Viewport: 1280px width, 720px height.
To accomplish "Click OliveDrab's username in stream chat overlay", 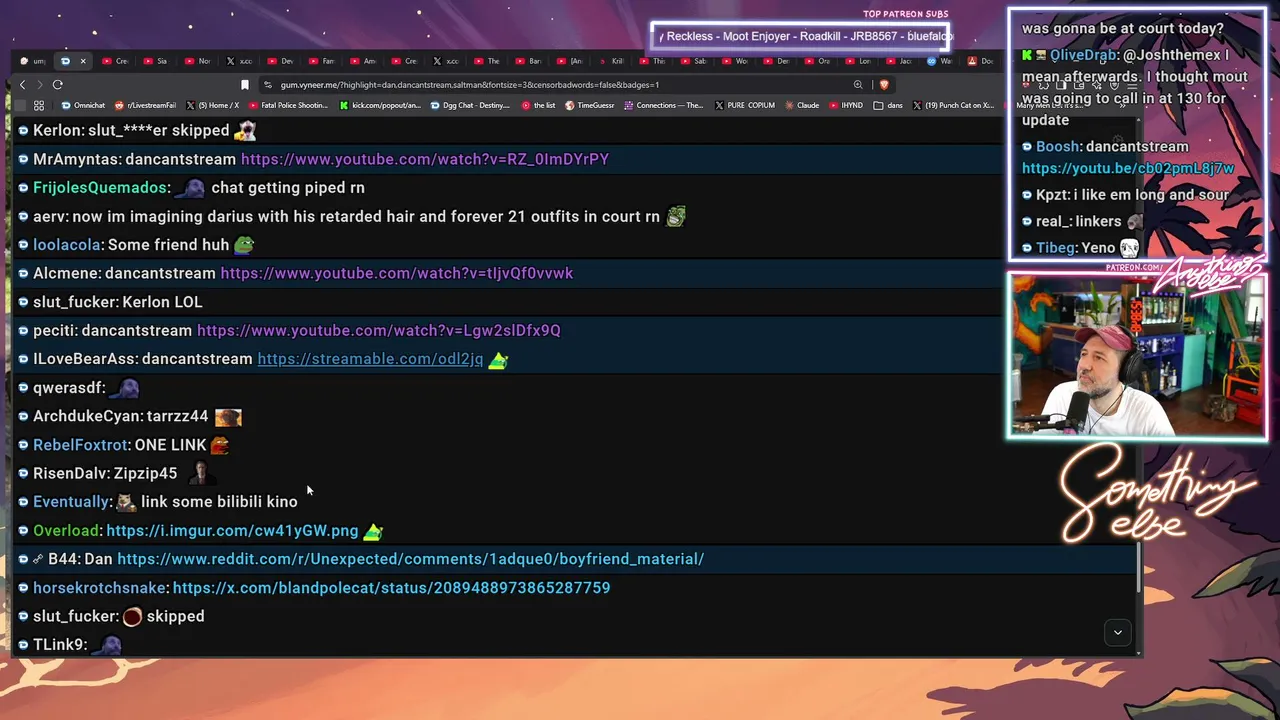I will pyautogui.click(x=1082, y=55).
